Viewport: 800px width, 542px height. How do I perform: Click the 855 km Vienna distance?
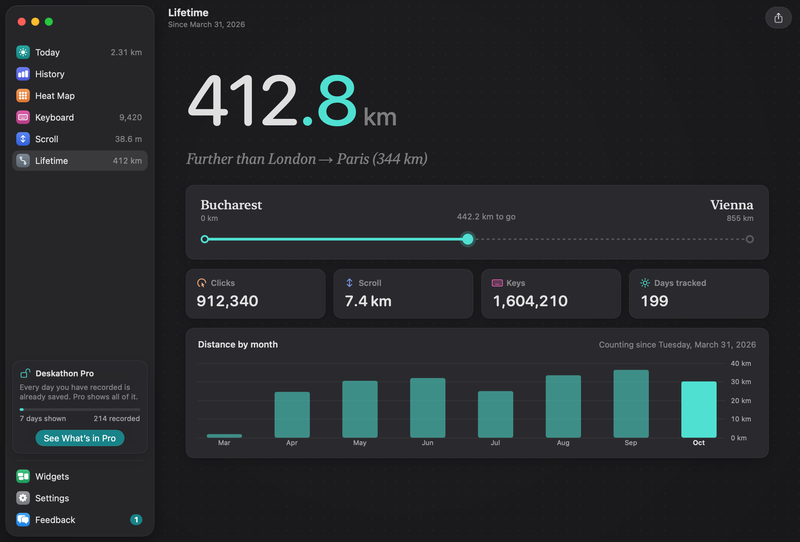pyautogui.click(x=740, y=218)
